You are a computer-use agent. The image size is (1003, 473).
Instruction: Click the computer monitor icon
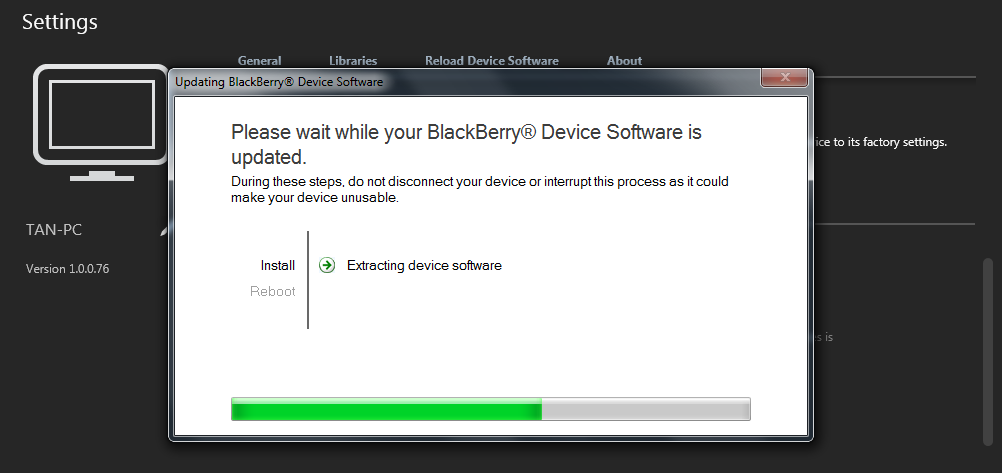click(x=101, y=122)
